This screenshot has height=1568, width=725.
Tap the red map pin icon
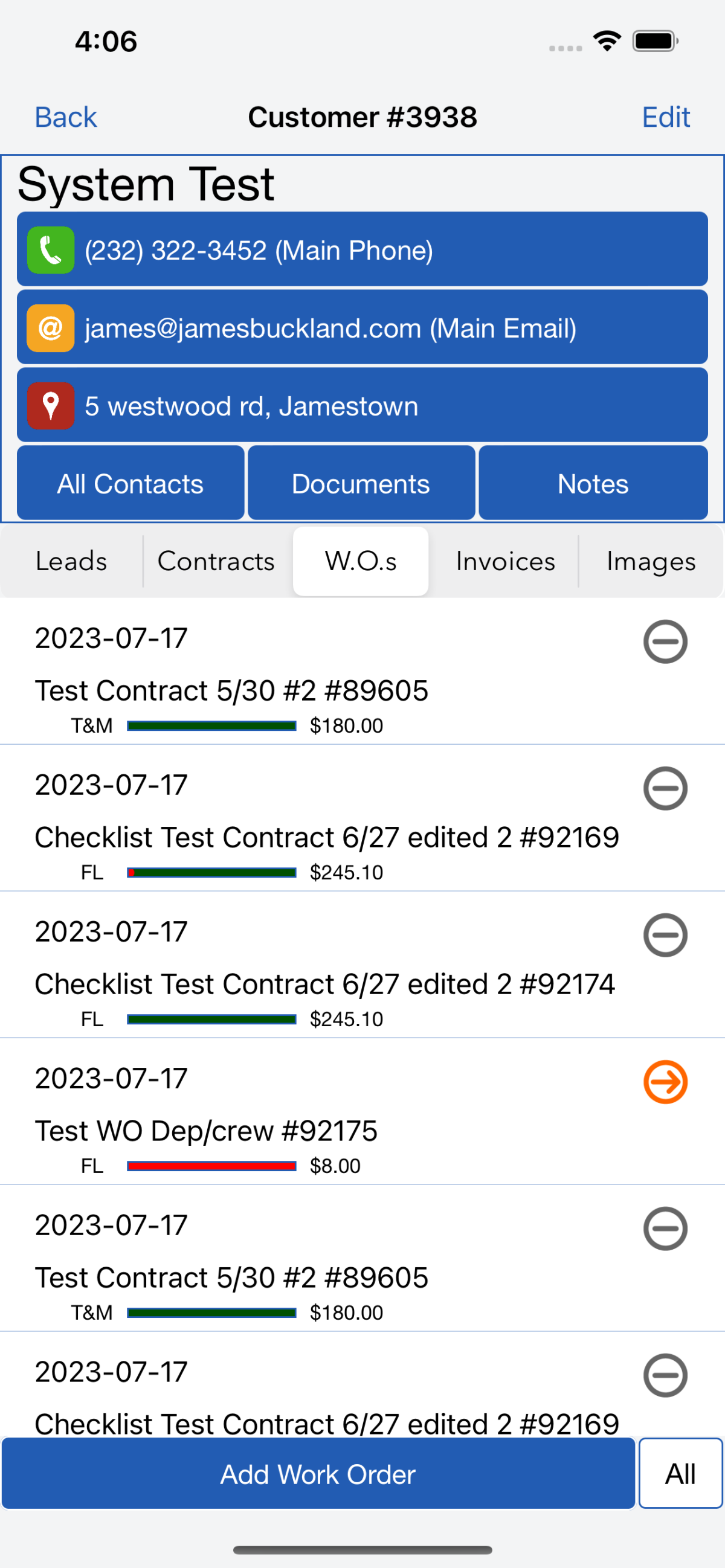51,406
